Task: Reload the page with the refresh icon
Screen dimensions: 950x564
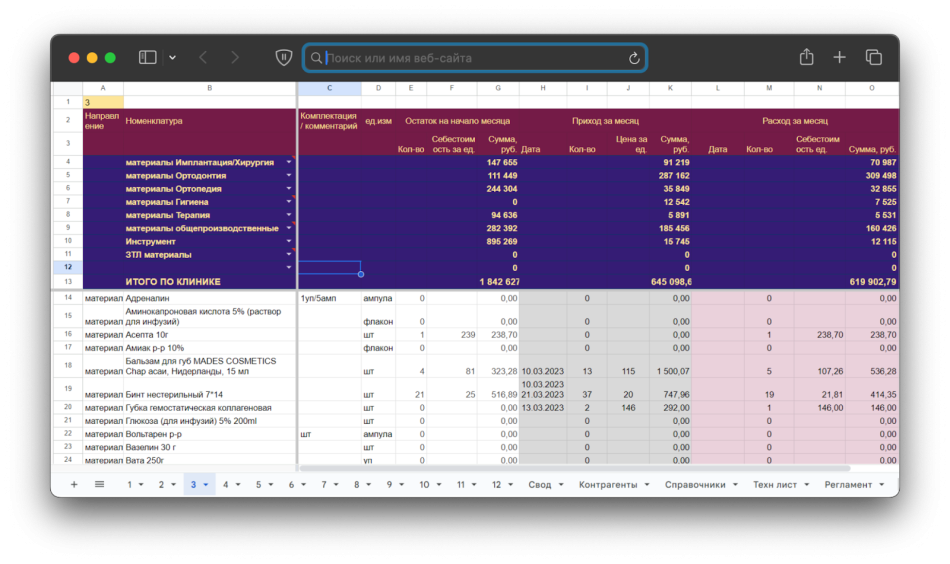Action: point(634,58)
